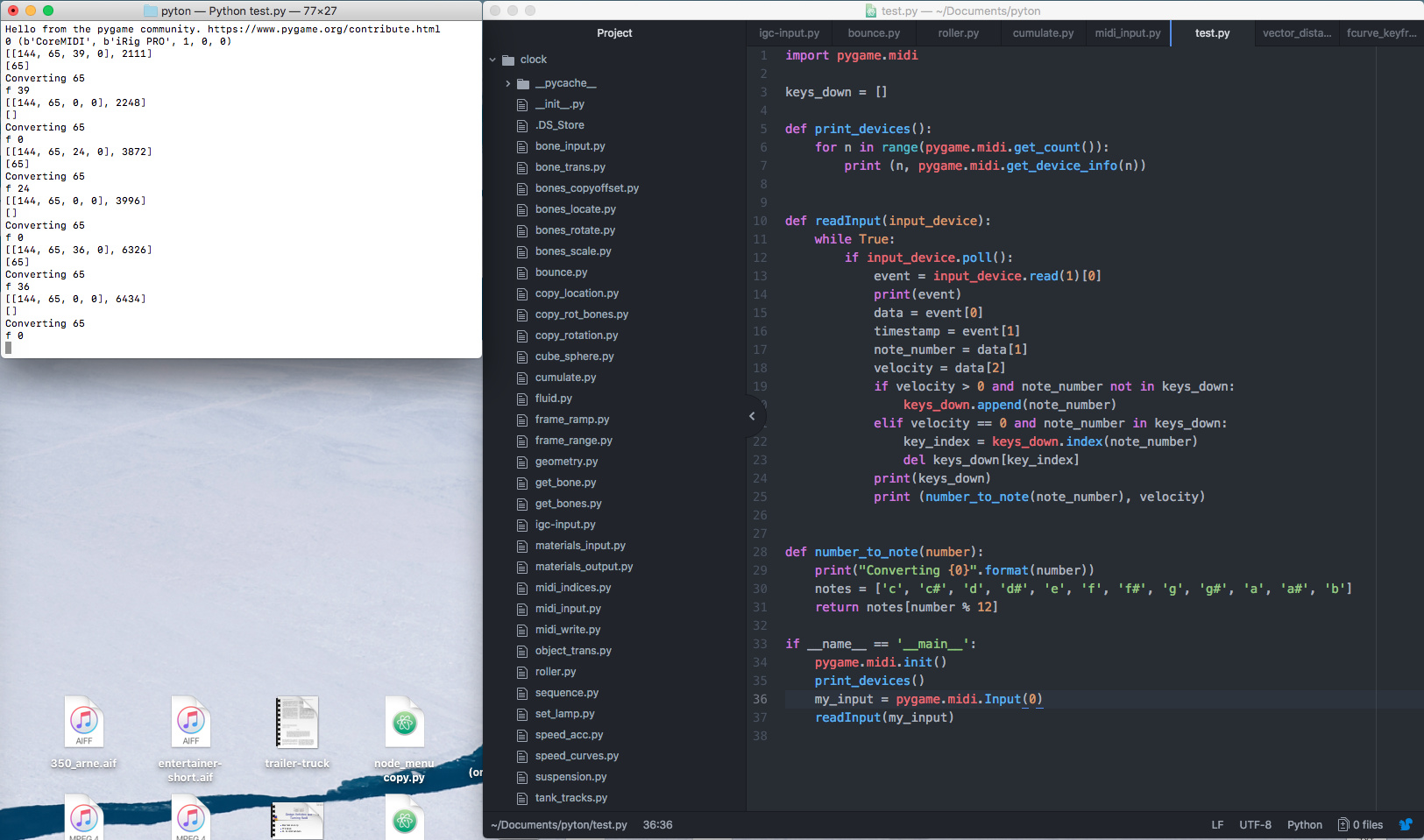
Task: Click the ~/Documents/pyton/test.py path in status bar
Action: 558,824
